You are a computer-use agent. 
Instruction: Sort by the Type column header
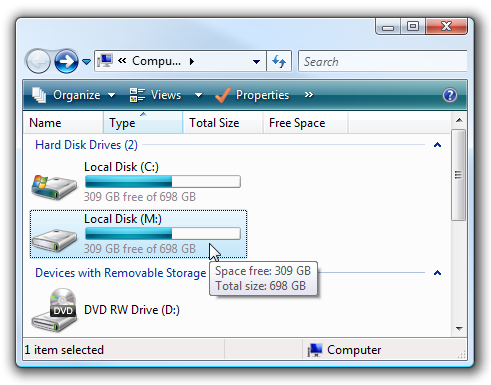(143, 123)
